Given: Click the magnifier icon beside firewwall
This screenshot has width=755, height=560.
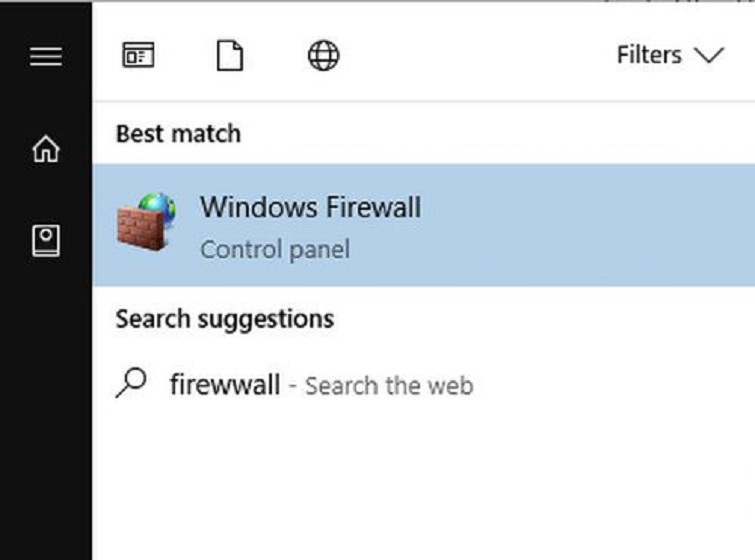Looking at the screenshot, I should [x=132, y=384].
